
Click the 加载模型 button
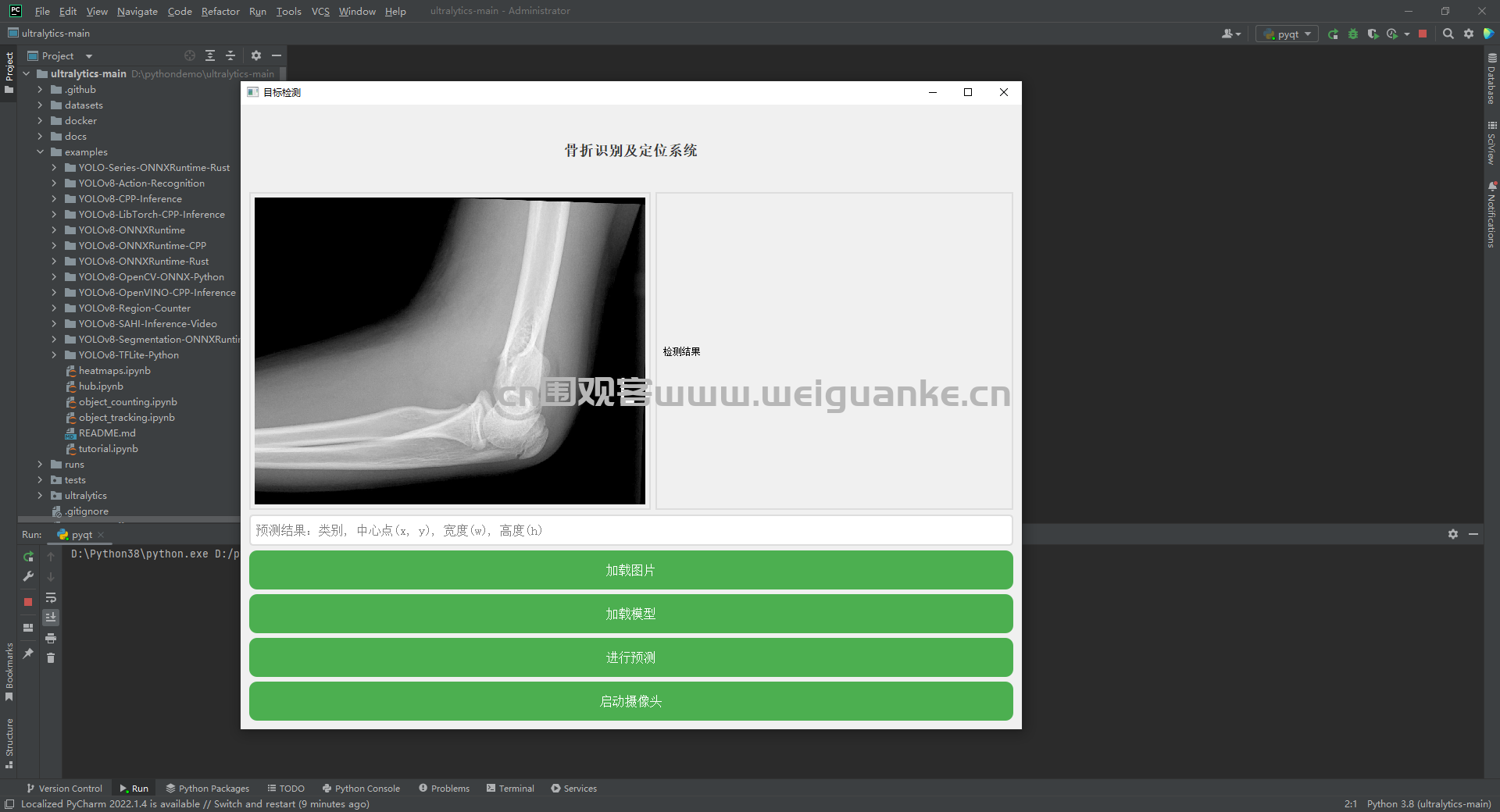tap(630, 614)
